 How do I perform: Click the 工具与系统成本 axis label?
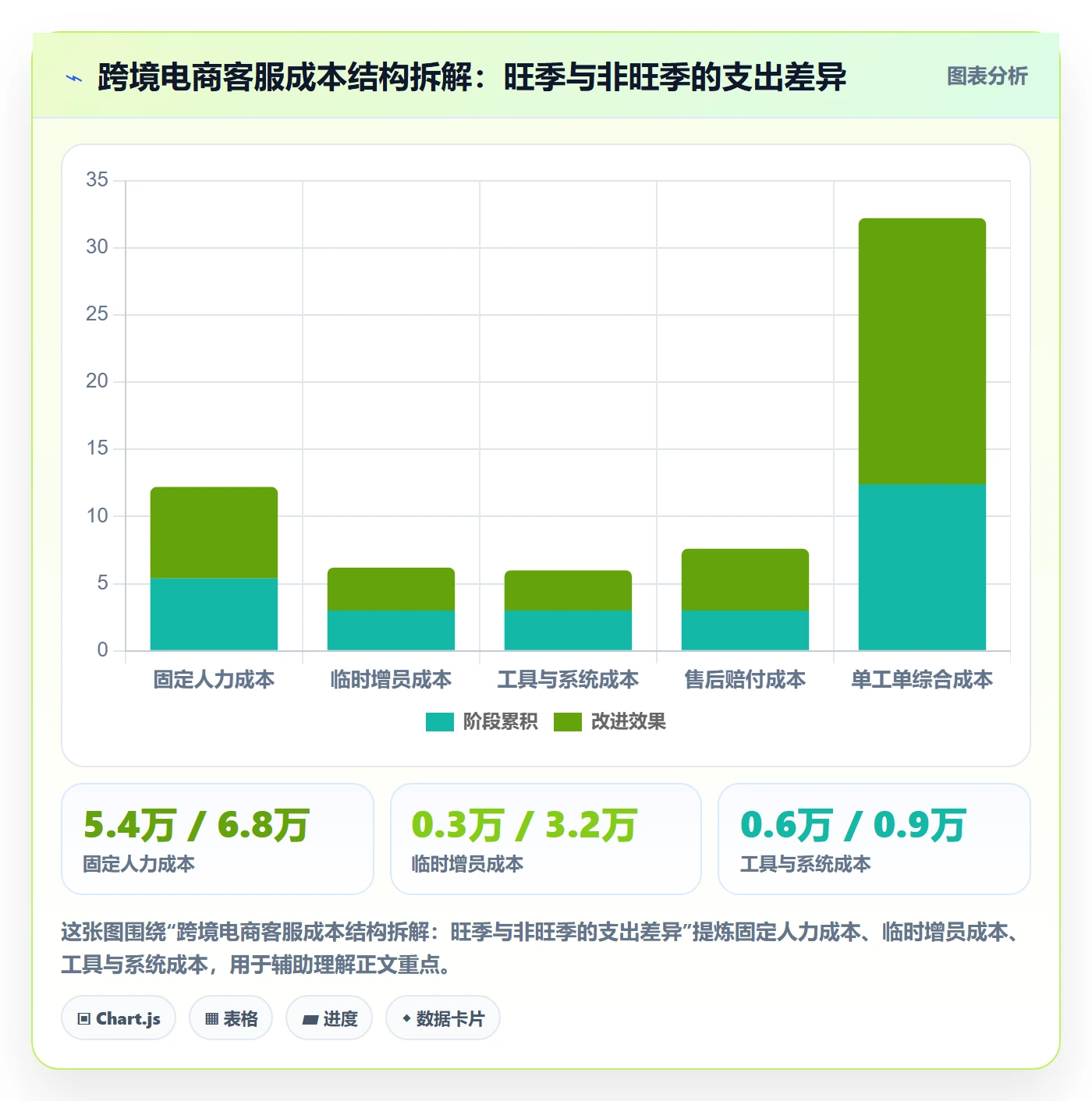pos(568,680)
